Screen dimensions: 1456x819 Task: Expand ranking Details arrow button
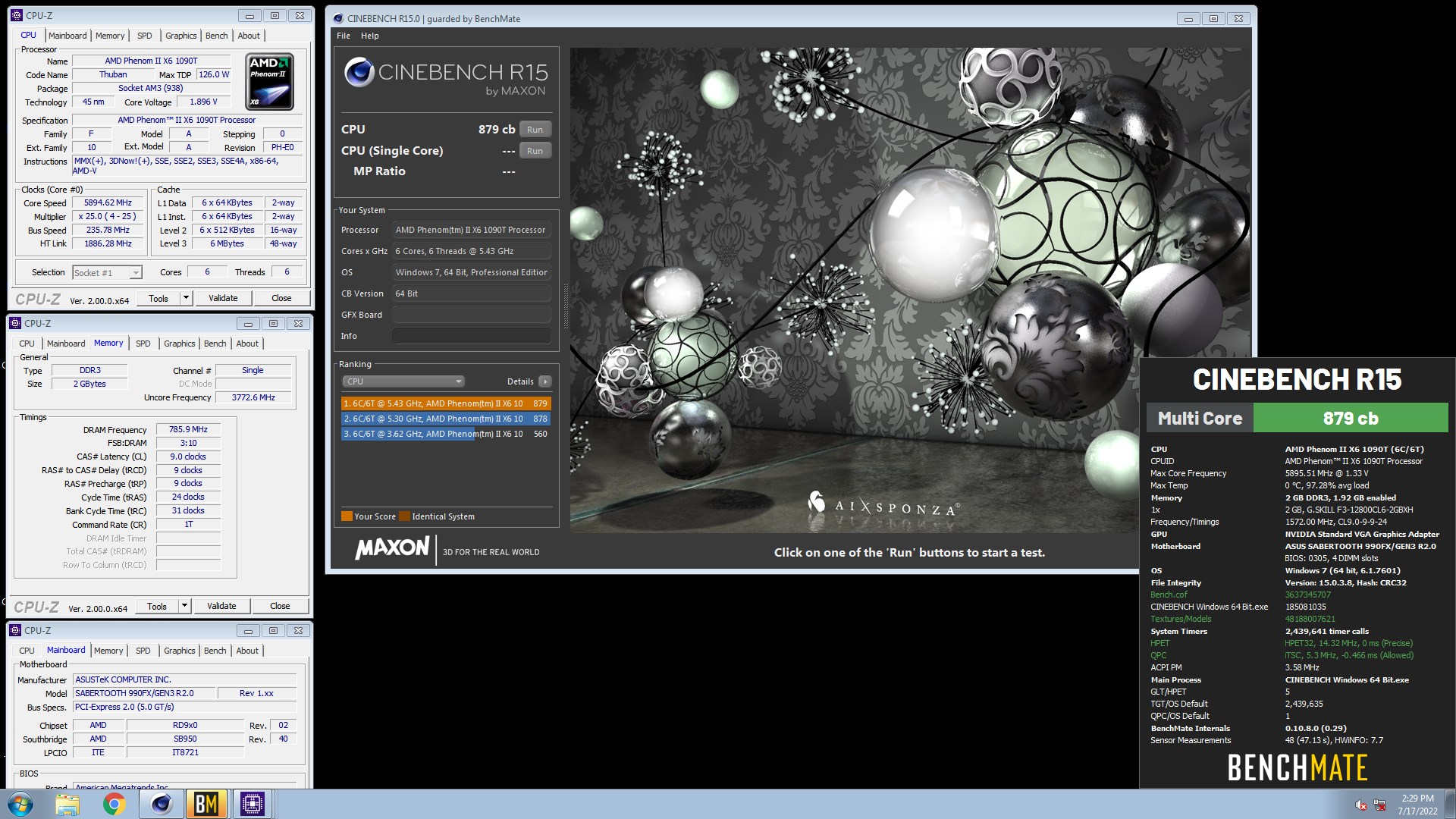pos(545,381)
